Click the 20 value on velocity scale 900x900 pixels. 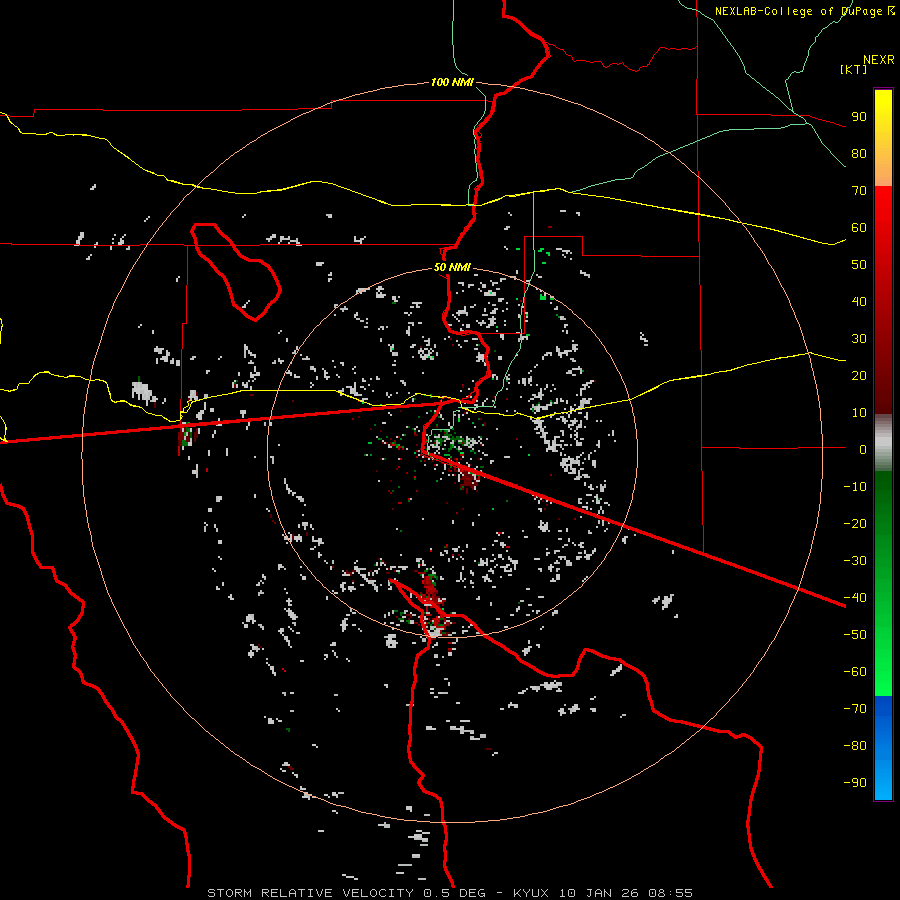click(859, 375)
